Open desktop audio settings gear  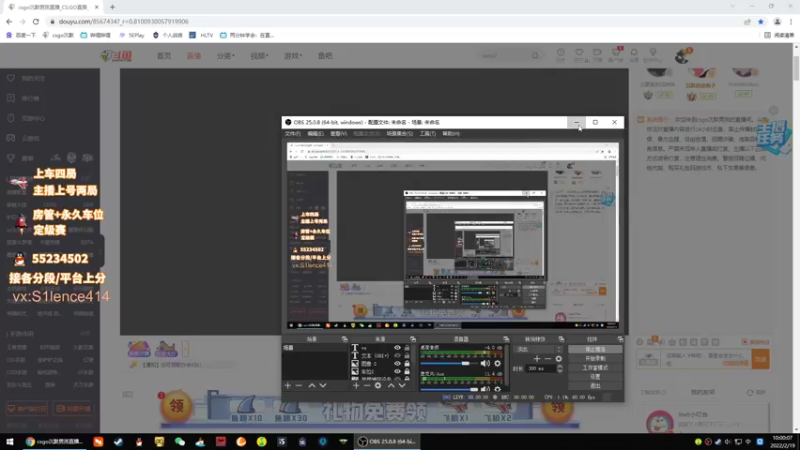pos(497,363)
